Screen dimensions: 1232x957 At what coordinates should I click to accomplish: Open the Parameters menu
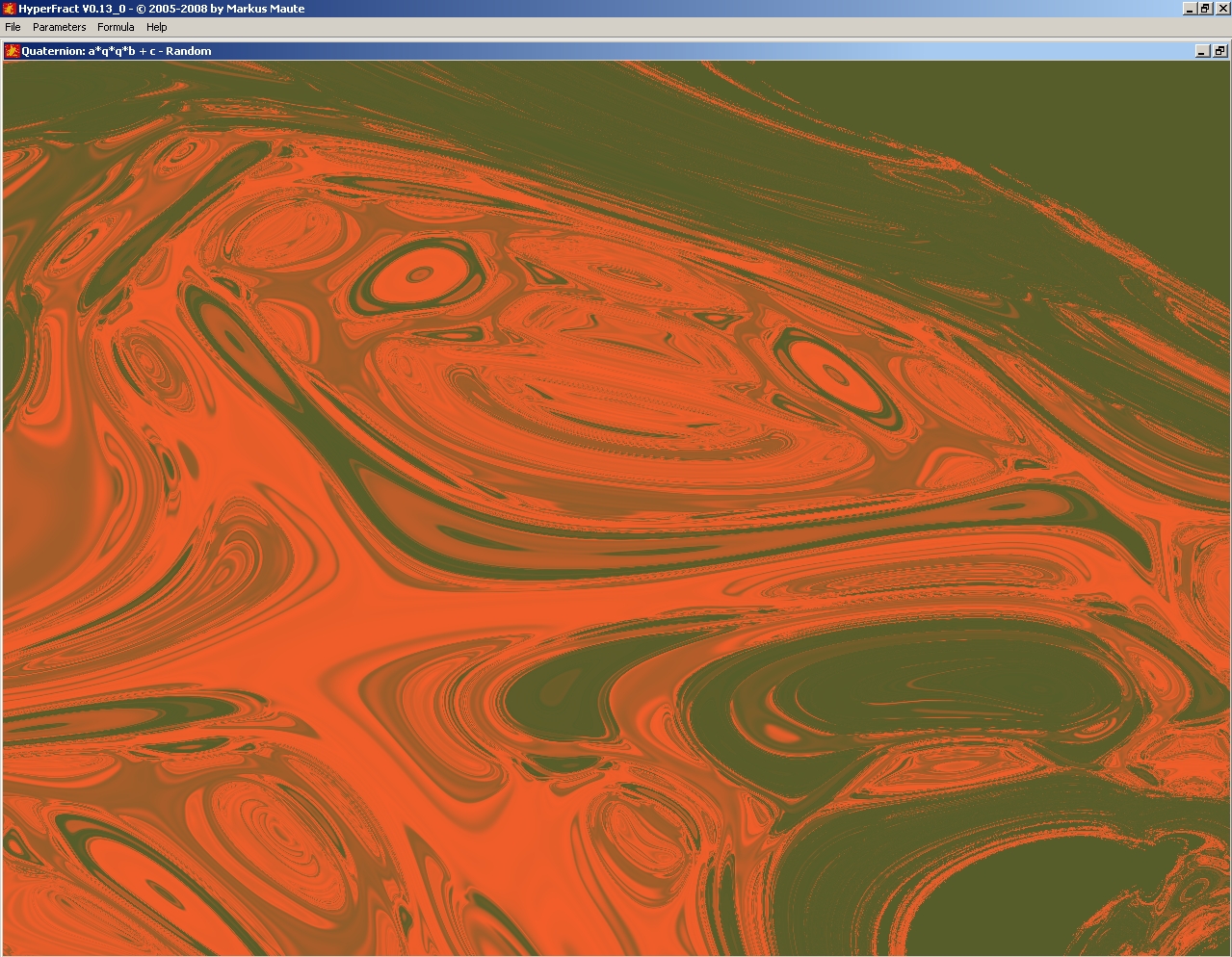(x=60, y=27)
